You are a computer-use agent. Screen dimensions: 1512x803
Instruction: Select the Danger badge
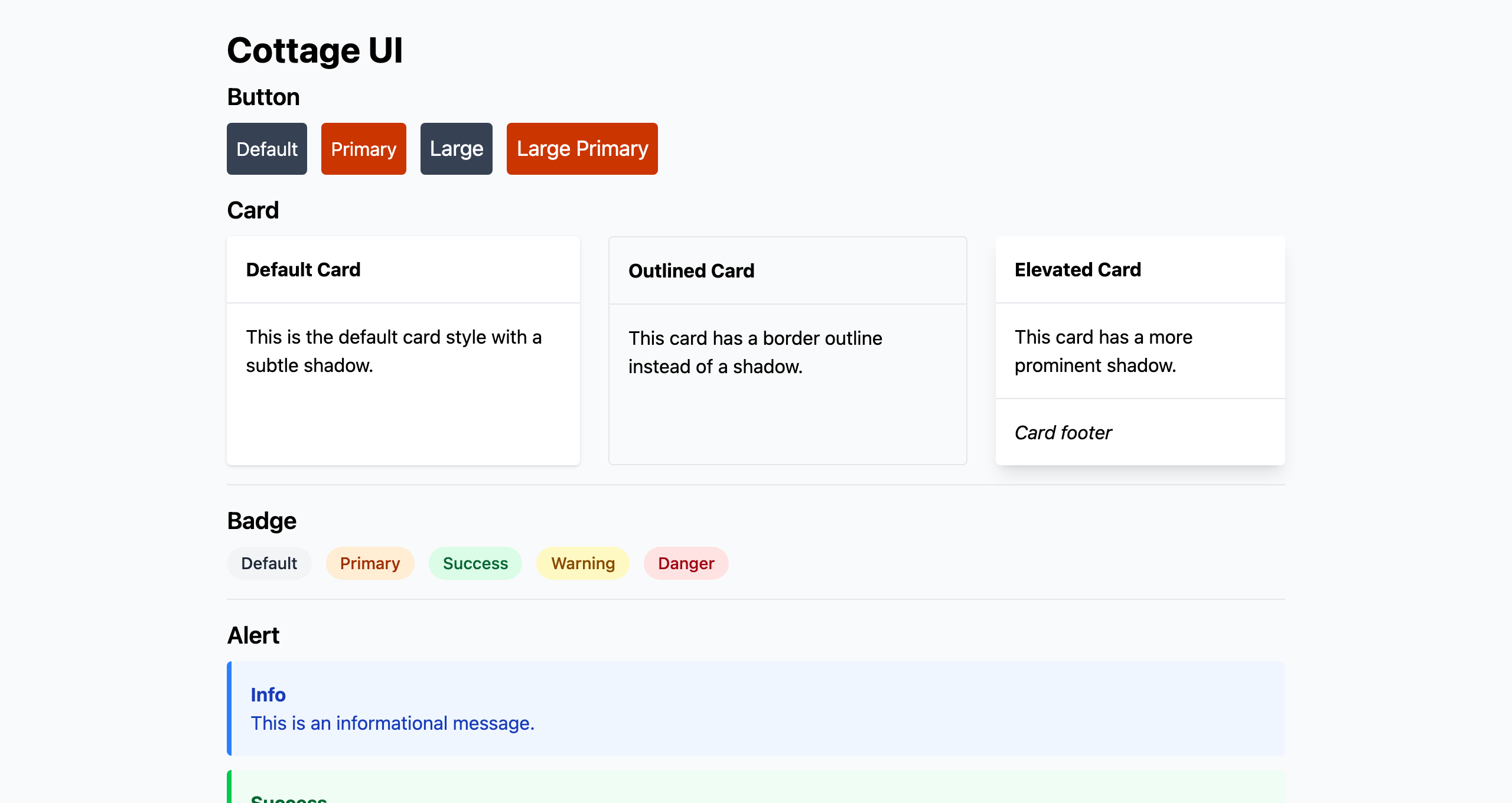(686, 563)
